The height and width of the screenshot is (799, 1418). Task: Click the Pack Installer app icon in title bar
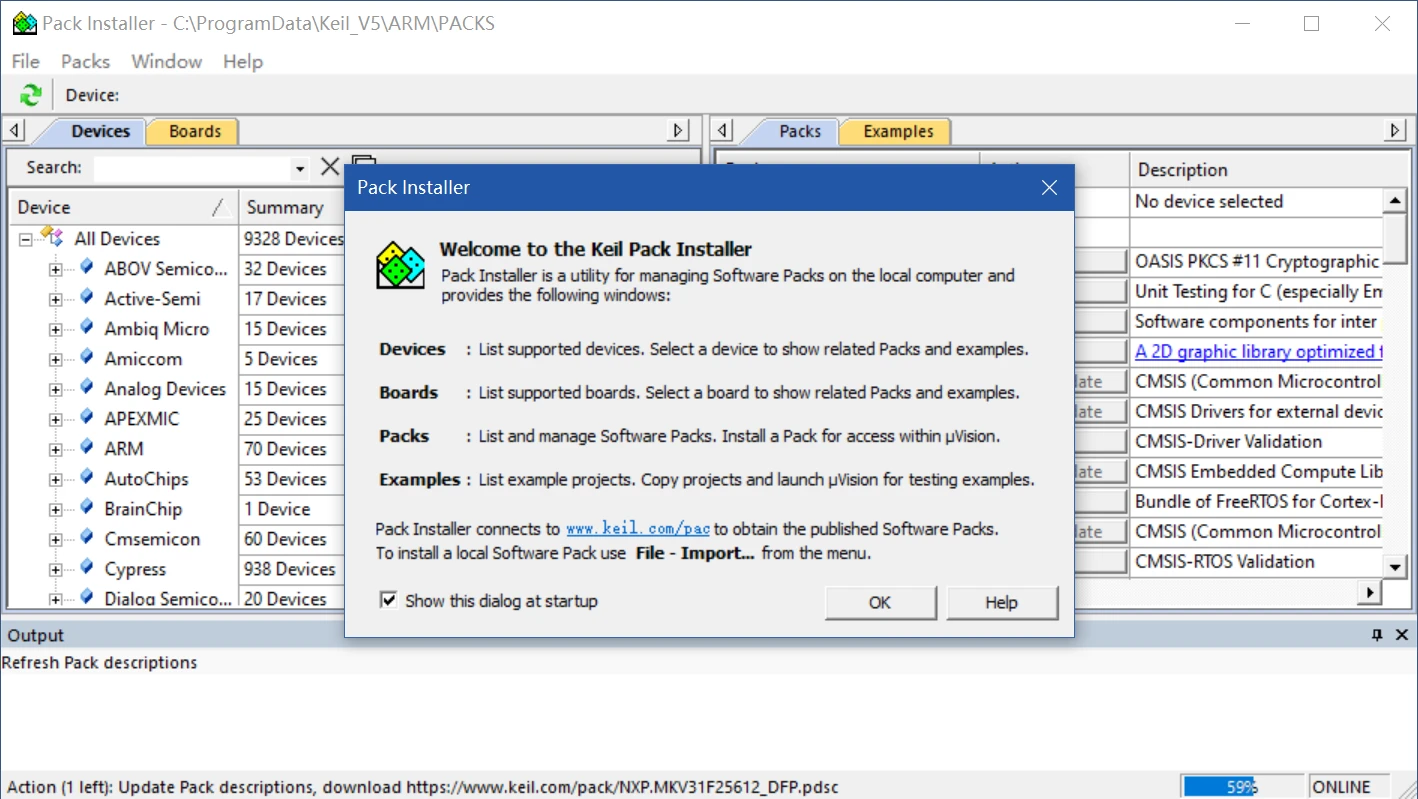(x=23, y=23)
